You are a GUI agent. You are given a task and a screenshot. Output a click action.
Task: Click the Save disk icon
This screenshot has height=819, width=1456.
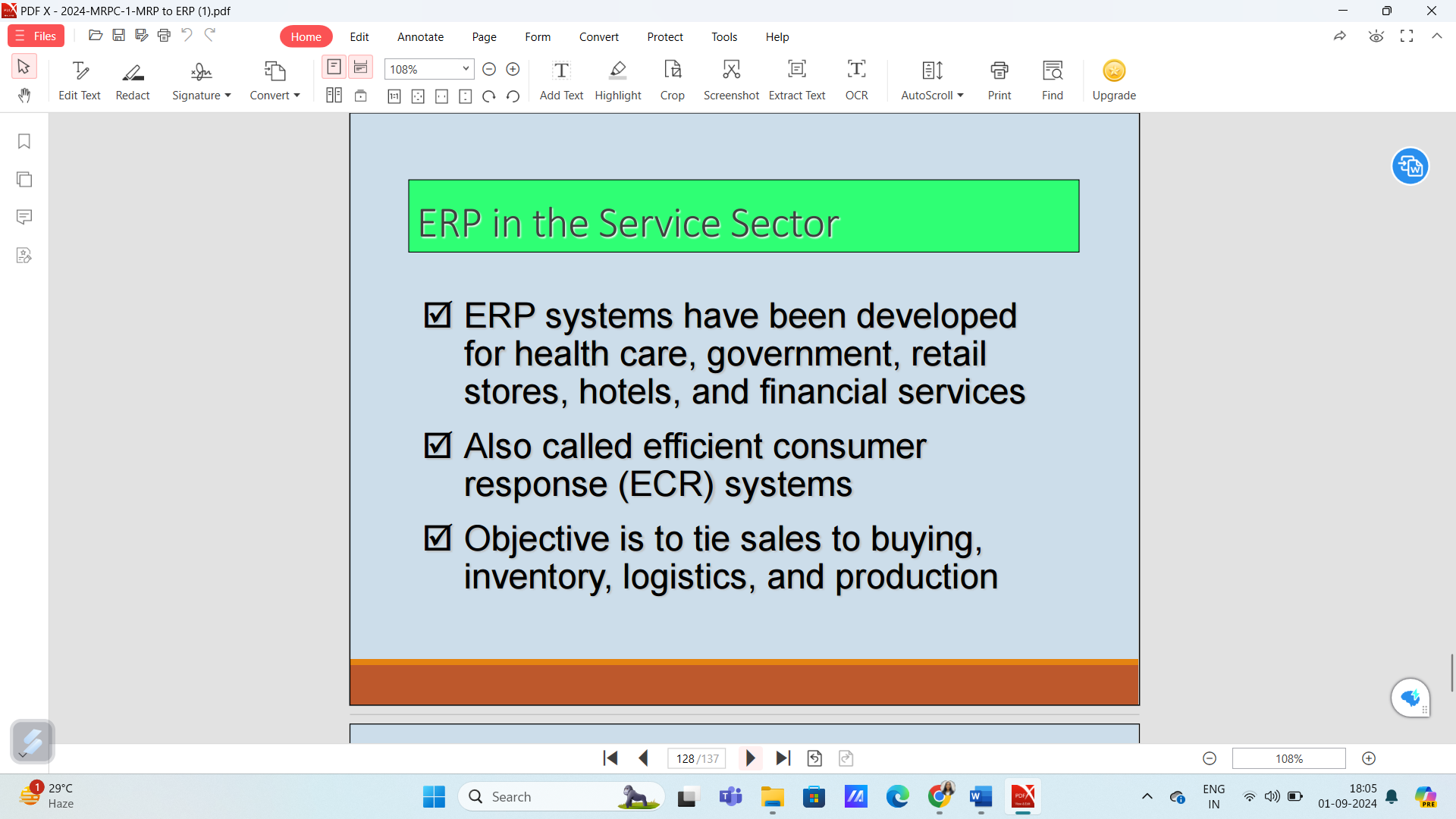pyautogui.click(x=118, y=35)
